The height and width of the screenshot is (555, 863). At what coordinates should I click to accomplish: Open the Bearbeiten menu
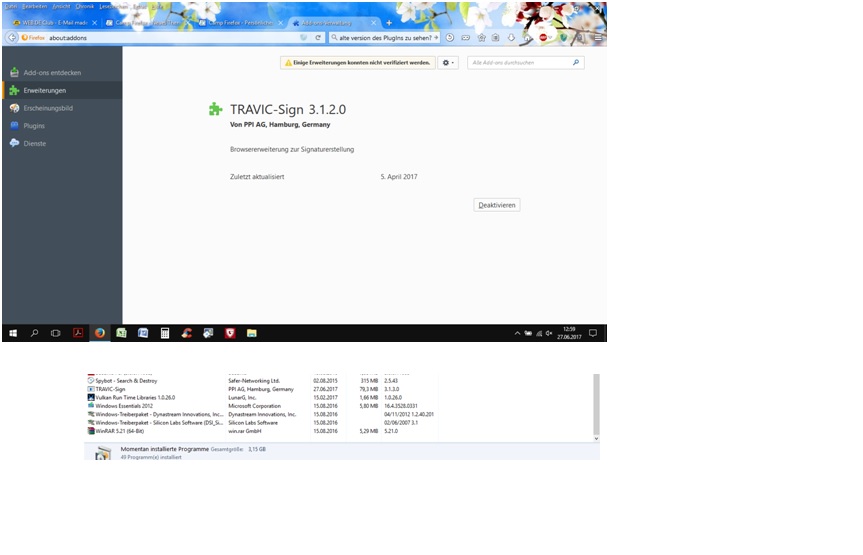tap(34, 6)
